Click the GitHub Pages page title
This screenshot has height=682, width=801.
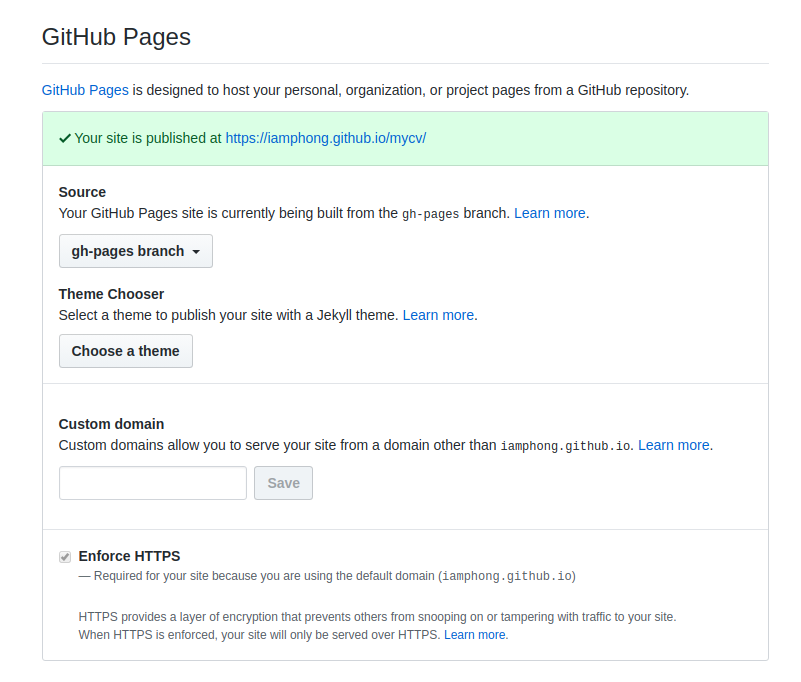tap(116, 37)
